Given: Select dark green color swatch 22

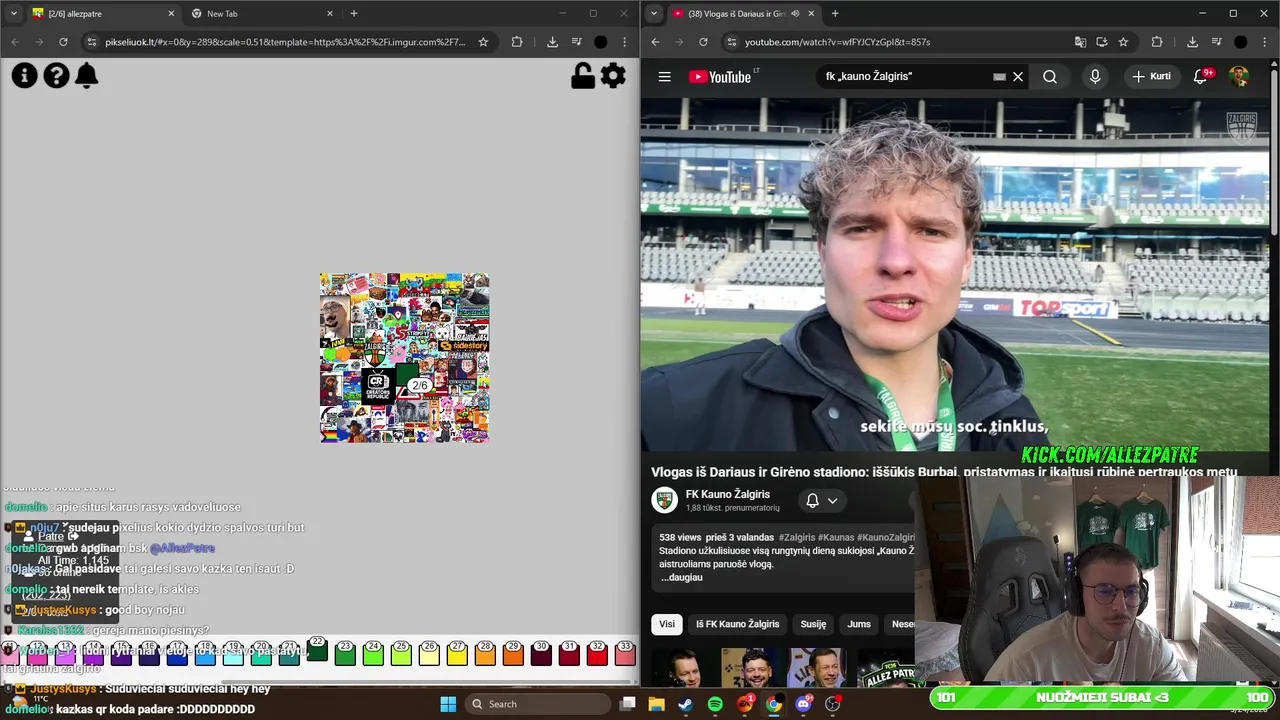Looking at the screenshot, I should (317, 649).
